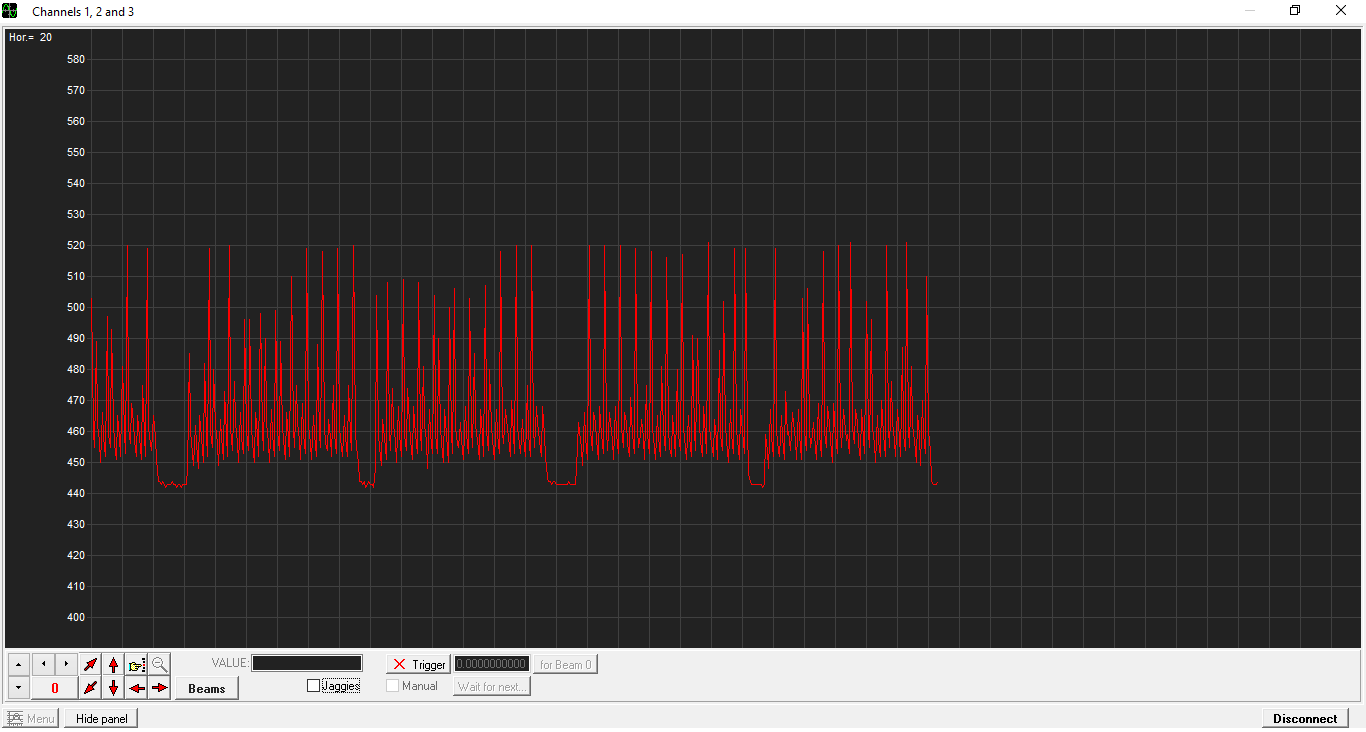
Task: Click the VALUE display field
Action: (x=307, y=663)
